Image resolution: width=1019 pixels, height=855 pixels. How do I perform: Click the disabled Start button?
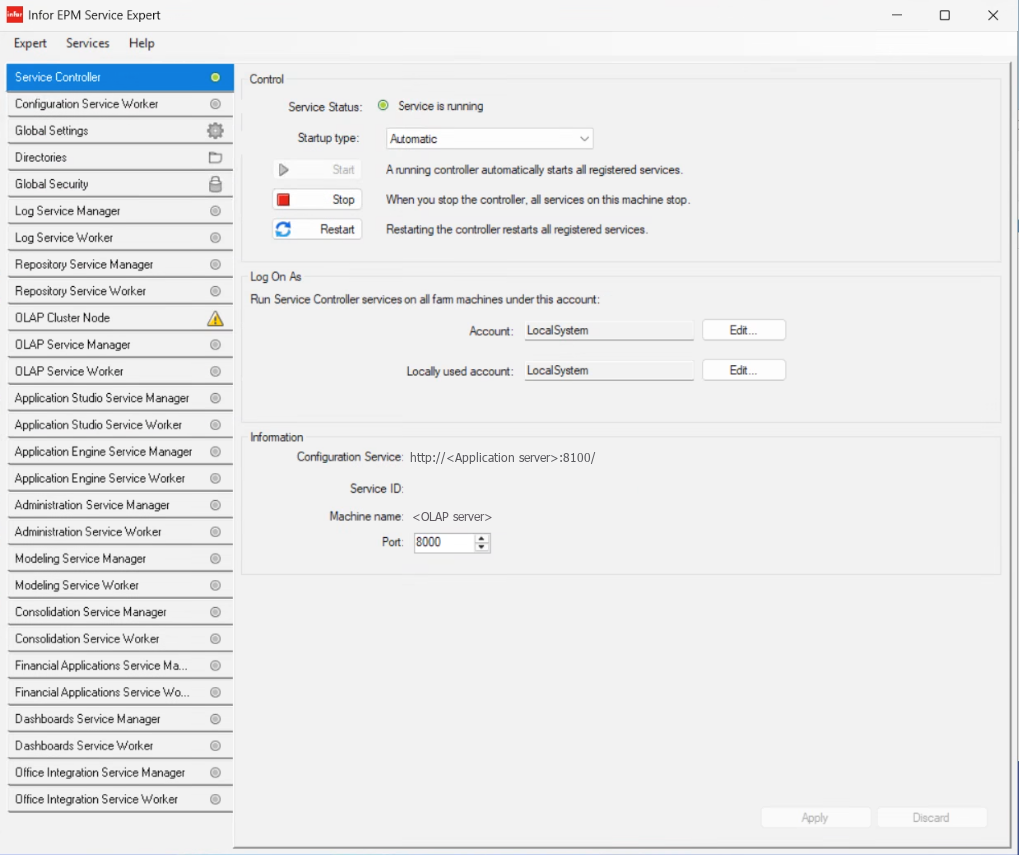coord(317,170)
